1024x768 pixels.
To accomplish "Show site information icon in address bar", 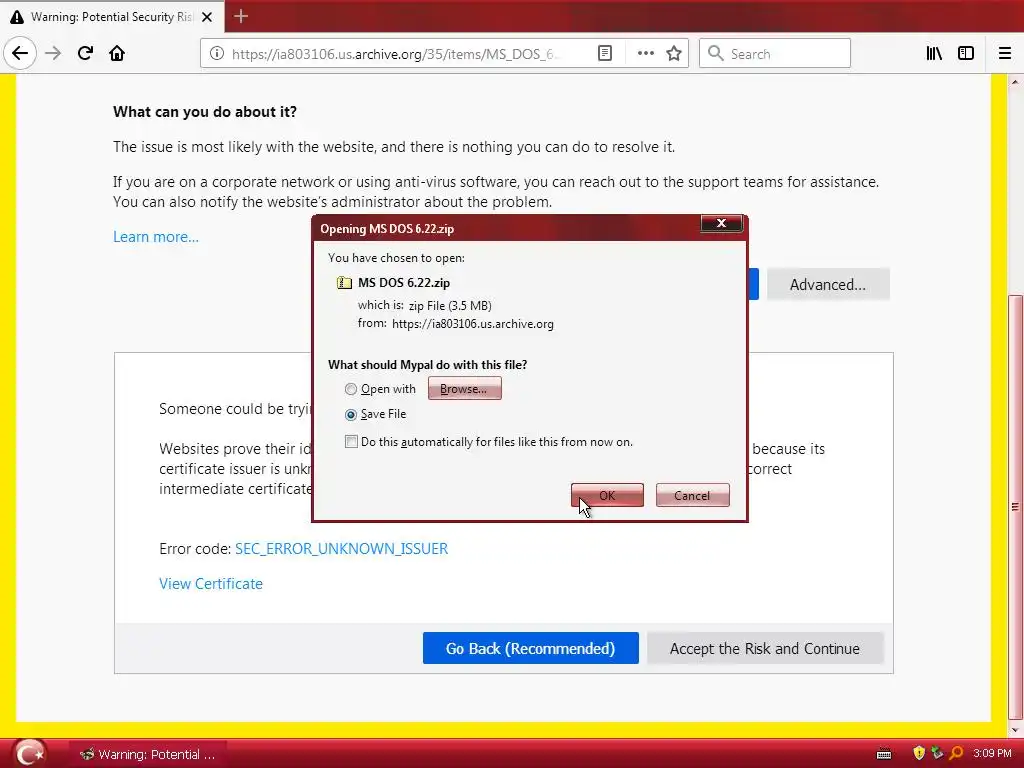I will pos(217,54).
